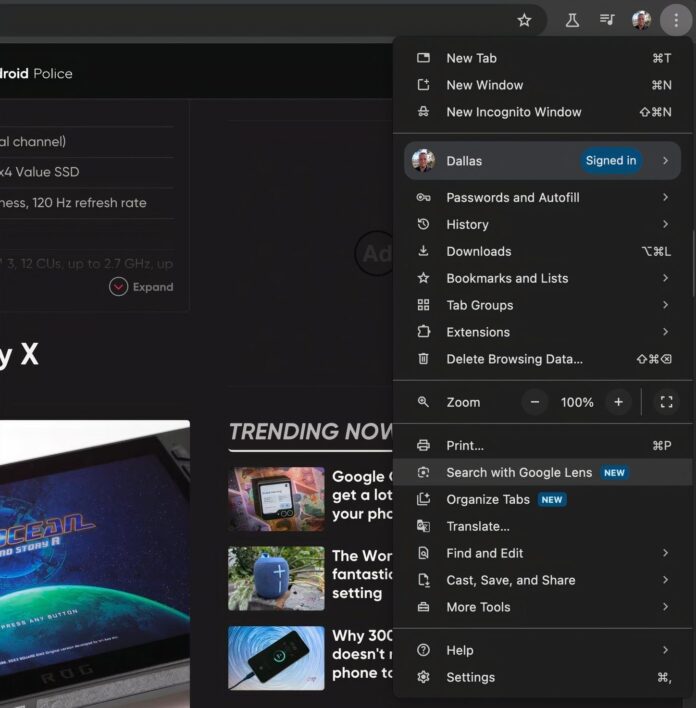Image resolution: width=696 pixels, height=708 pixels.
Task: Select Print… menu item
Action: [x=542, y=446]
